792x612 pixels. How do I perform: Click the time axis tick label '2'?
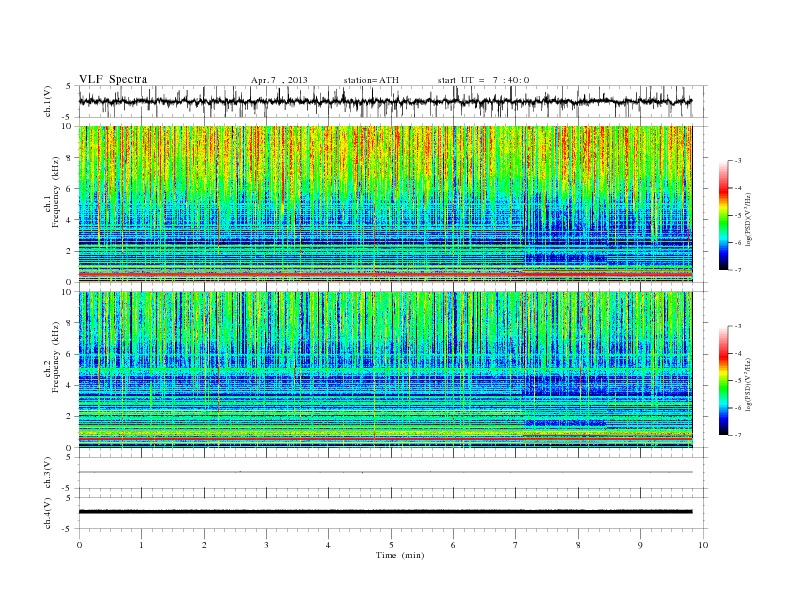point(204,545)
